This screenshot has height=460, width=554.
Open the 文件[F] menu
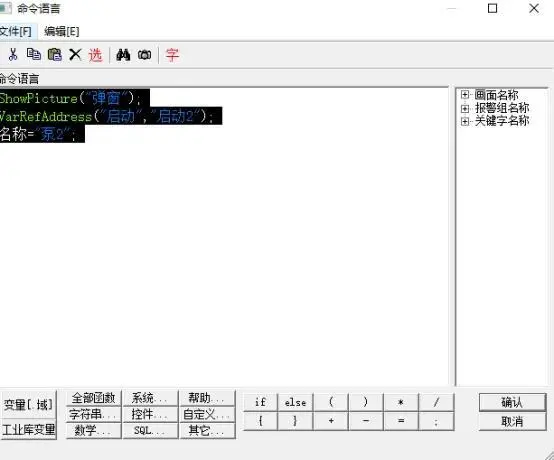(x=16, y=31)
